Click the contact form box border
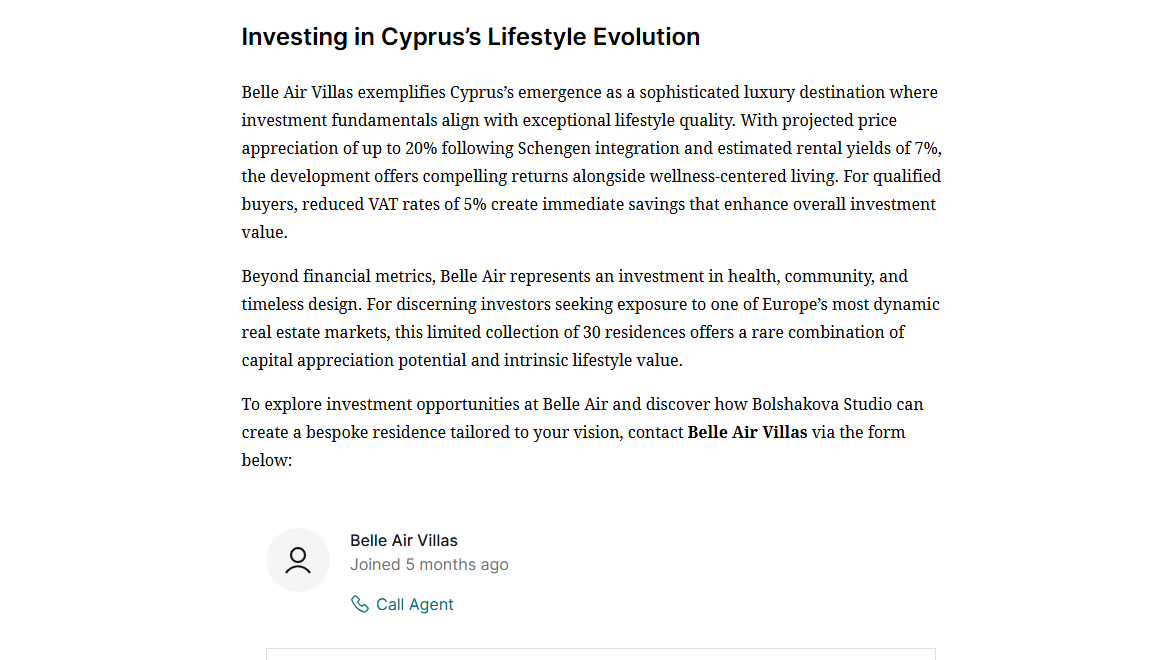Viewport: 1174px width, 660px height. coord(600,649)
